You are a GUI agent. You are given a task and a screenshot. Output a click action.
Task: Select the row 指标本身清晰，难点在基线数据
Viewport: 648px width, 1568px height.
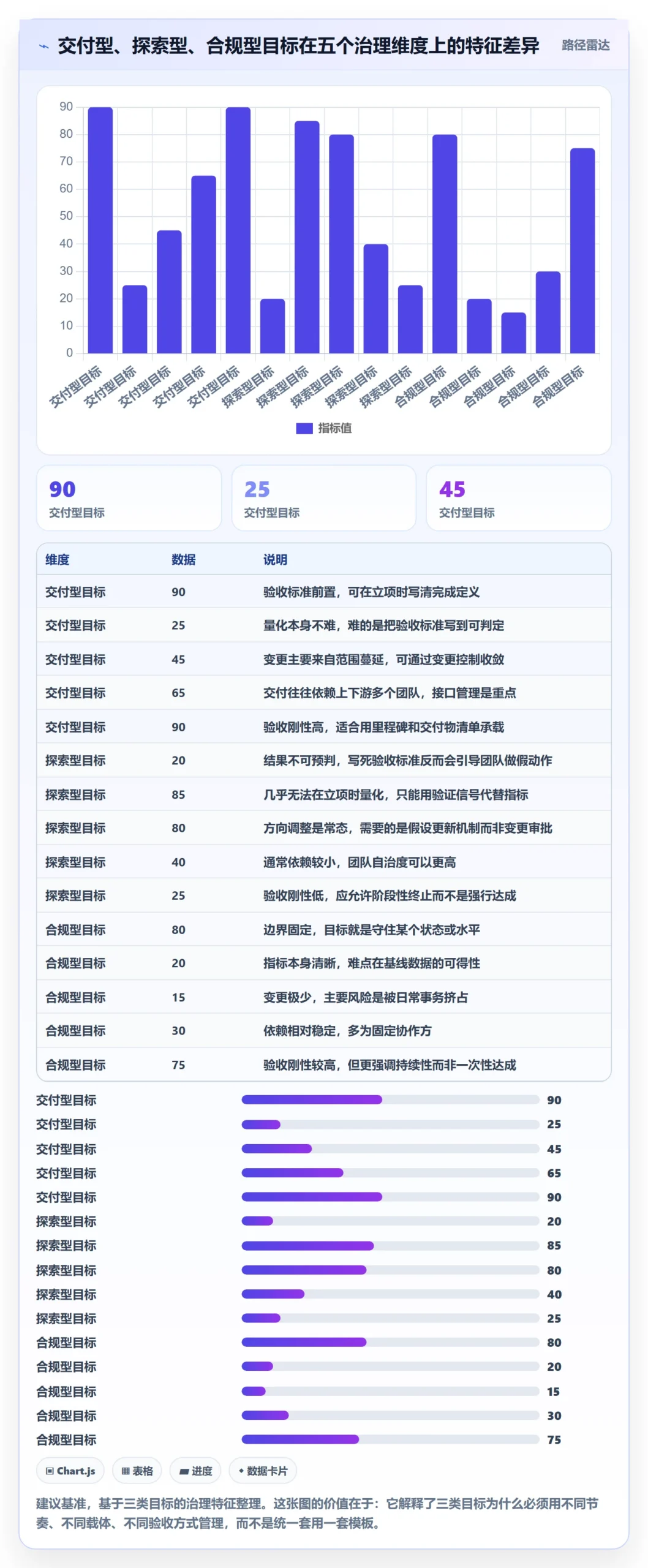coord(323,963)
